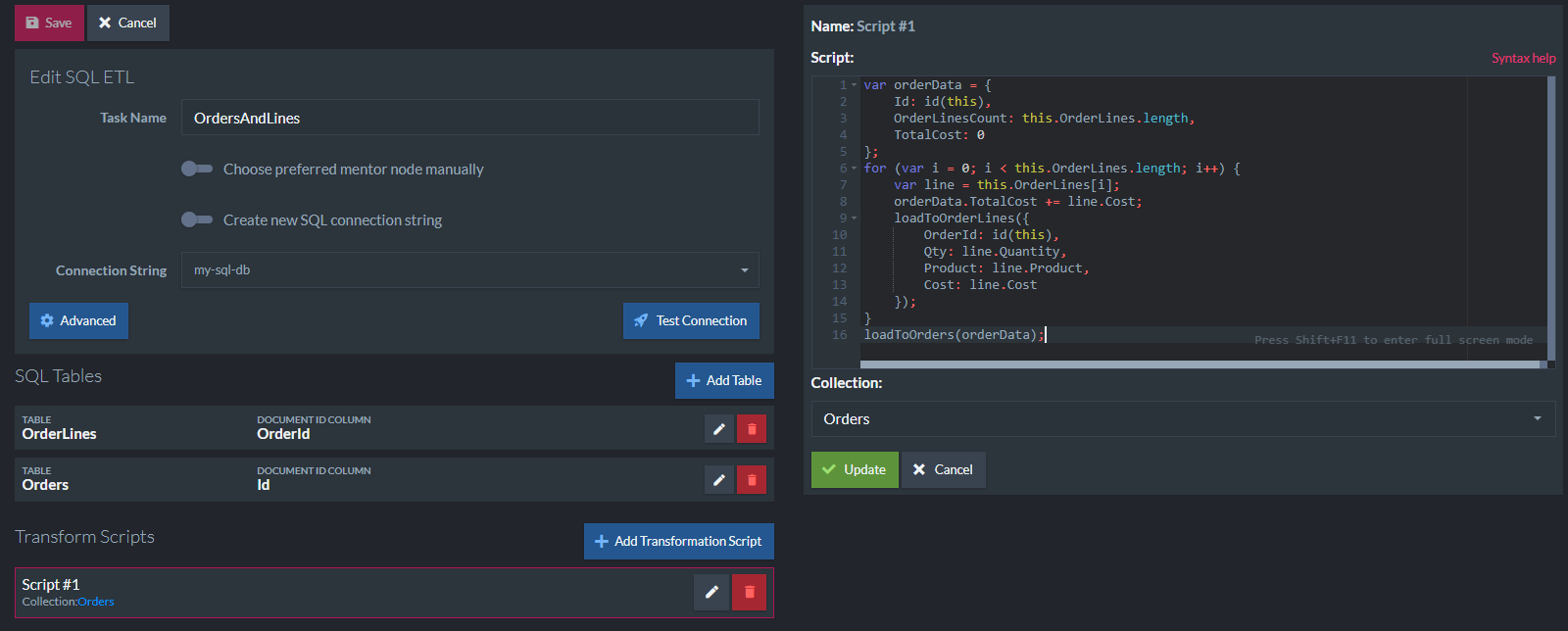Cancel editing the SQL ETL task
This screenshot has height=631, width=1568.
[127, 23]
